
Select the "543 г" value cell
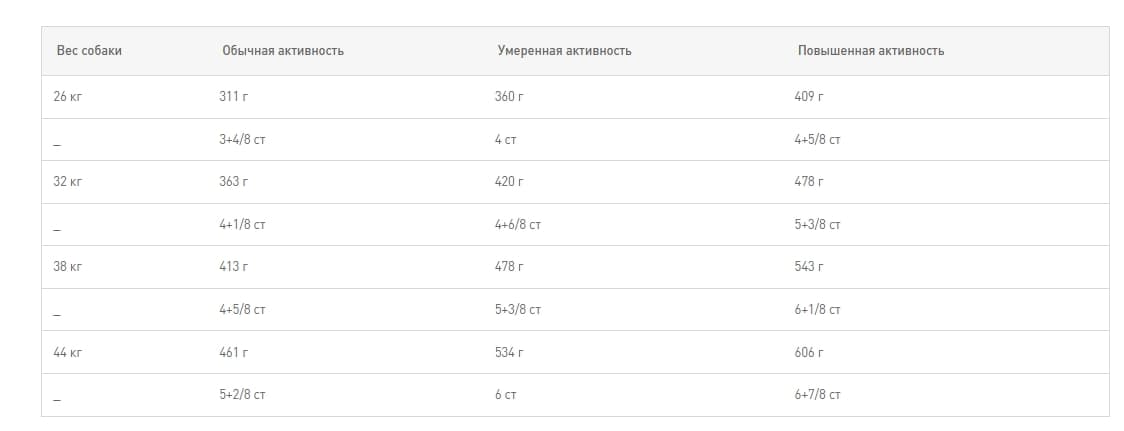(809, 267)
